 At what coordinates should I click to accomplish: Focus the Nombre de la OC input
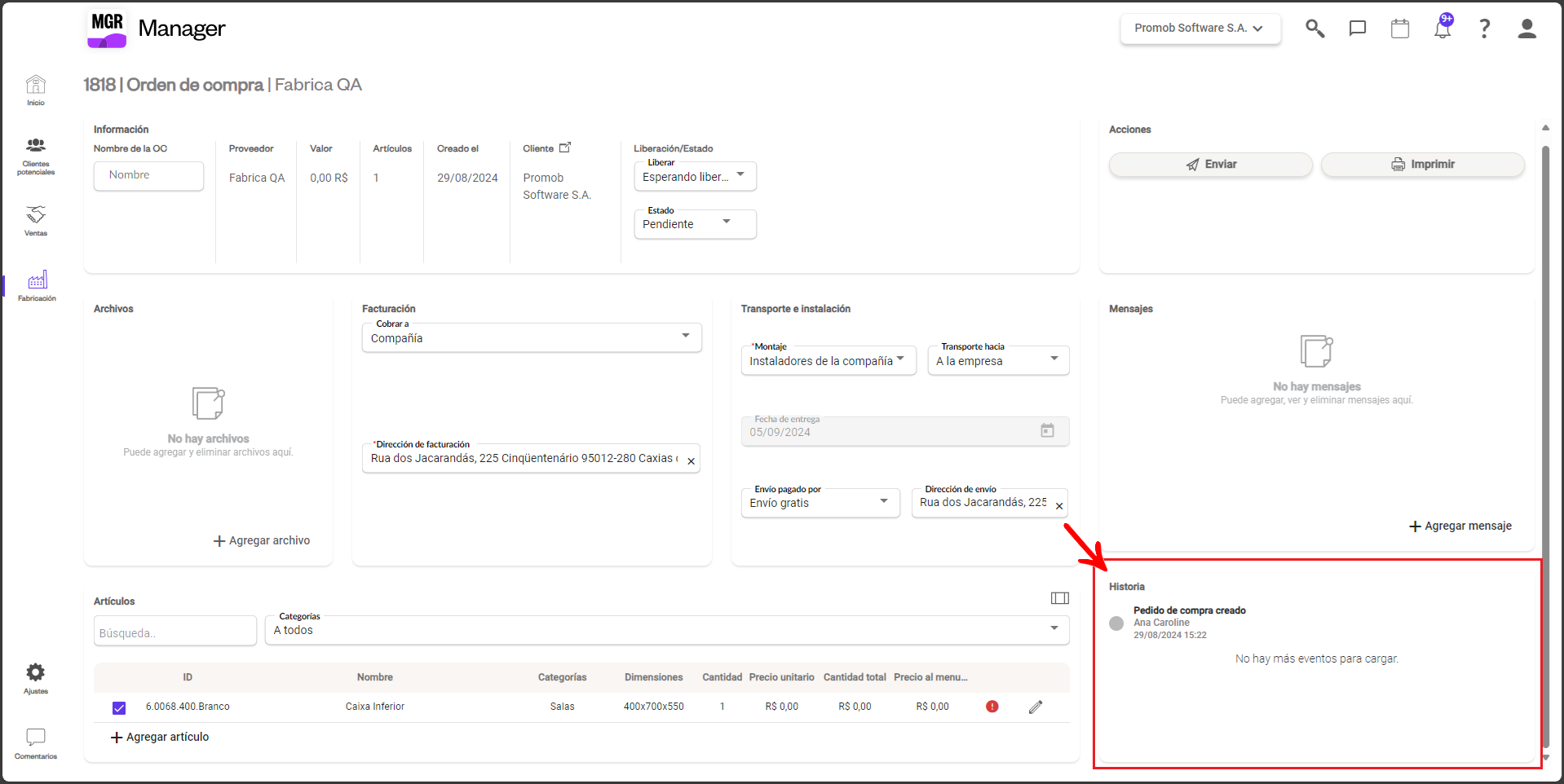click(x=148, y=176)
